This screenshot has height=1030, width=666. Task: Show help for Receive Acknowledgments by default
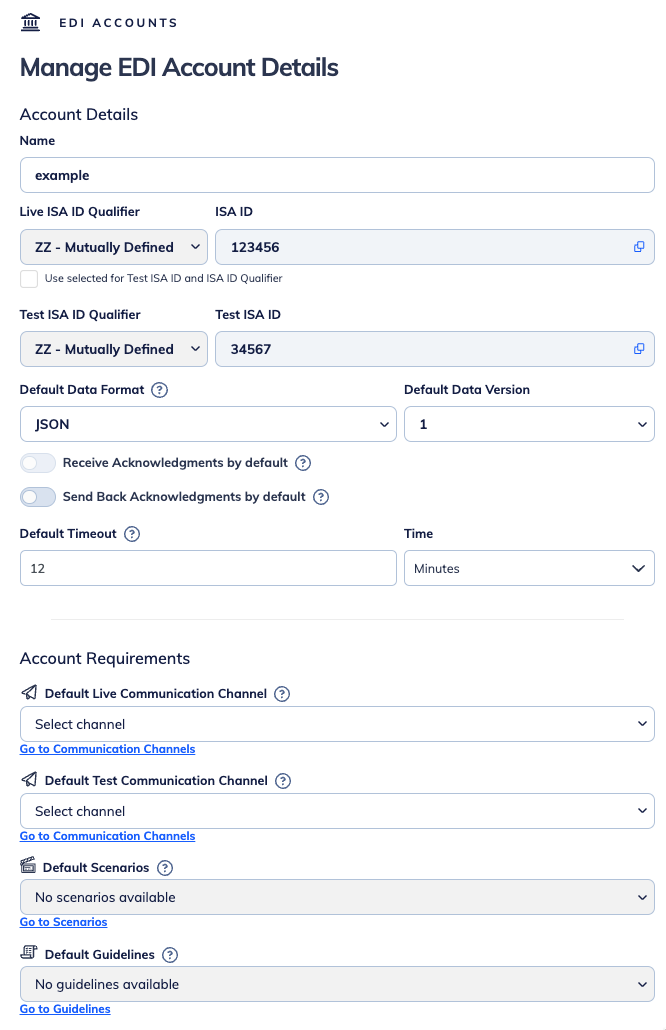click(303, 462)
